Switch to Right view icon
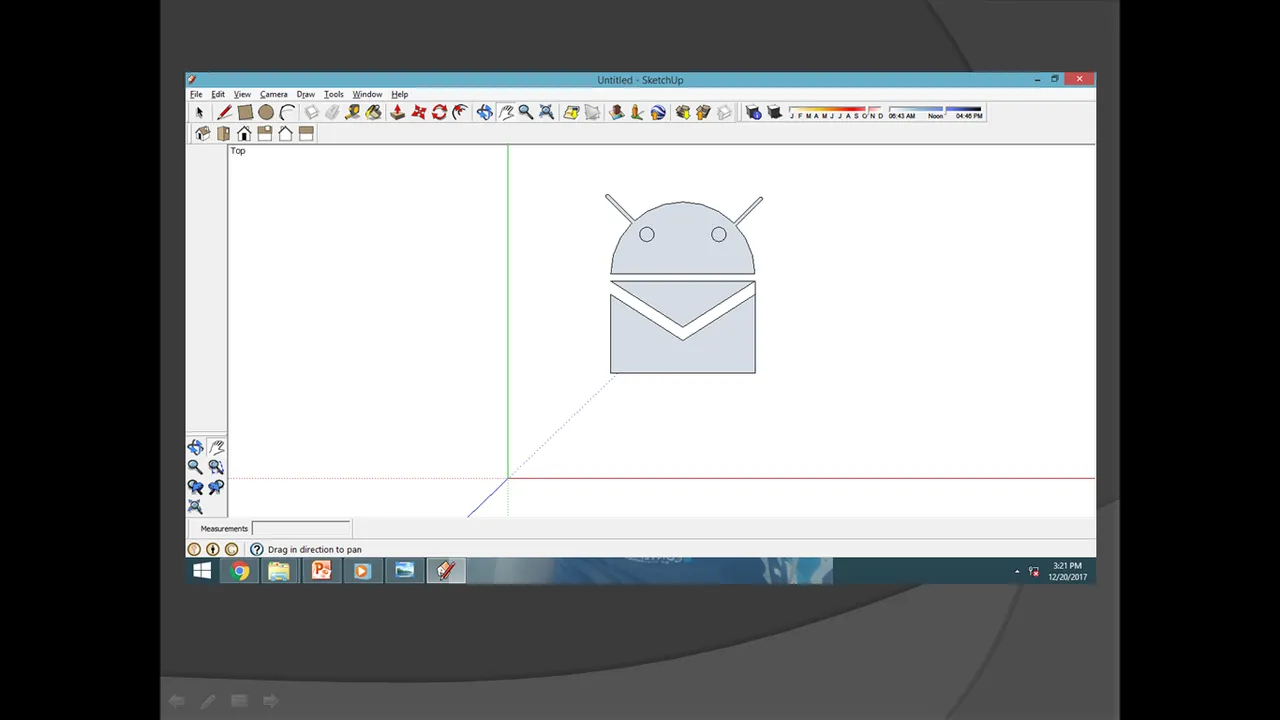This screenshot has width=1280, height=720. click(265, 133)
